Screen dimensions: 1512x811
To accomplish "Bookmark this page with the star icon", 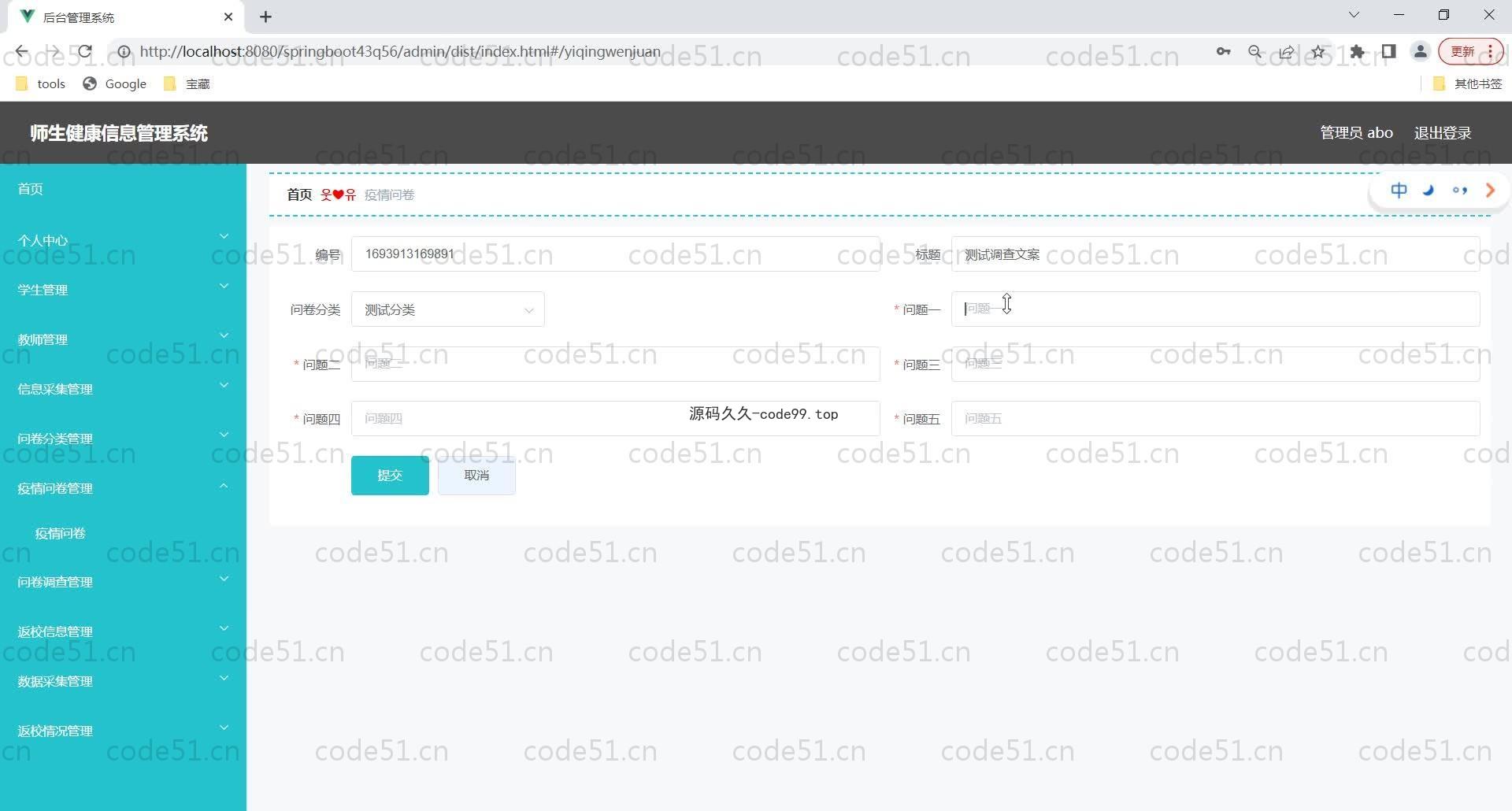I will coord(1318,52).
